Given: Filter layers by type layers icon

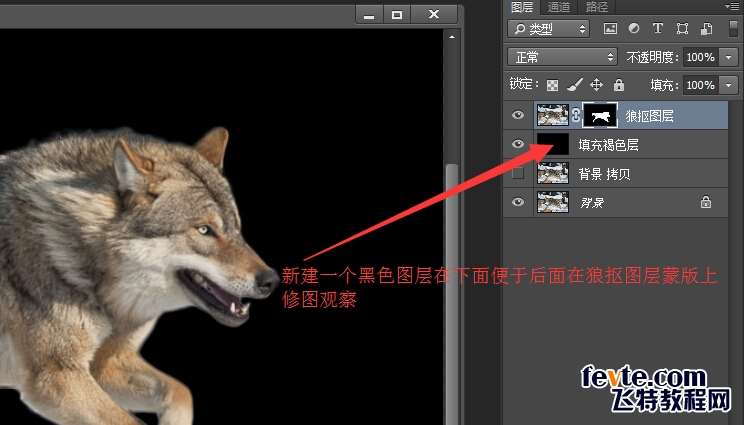Looking at the screenshot, I should 658,28.
